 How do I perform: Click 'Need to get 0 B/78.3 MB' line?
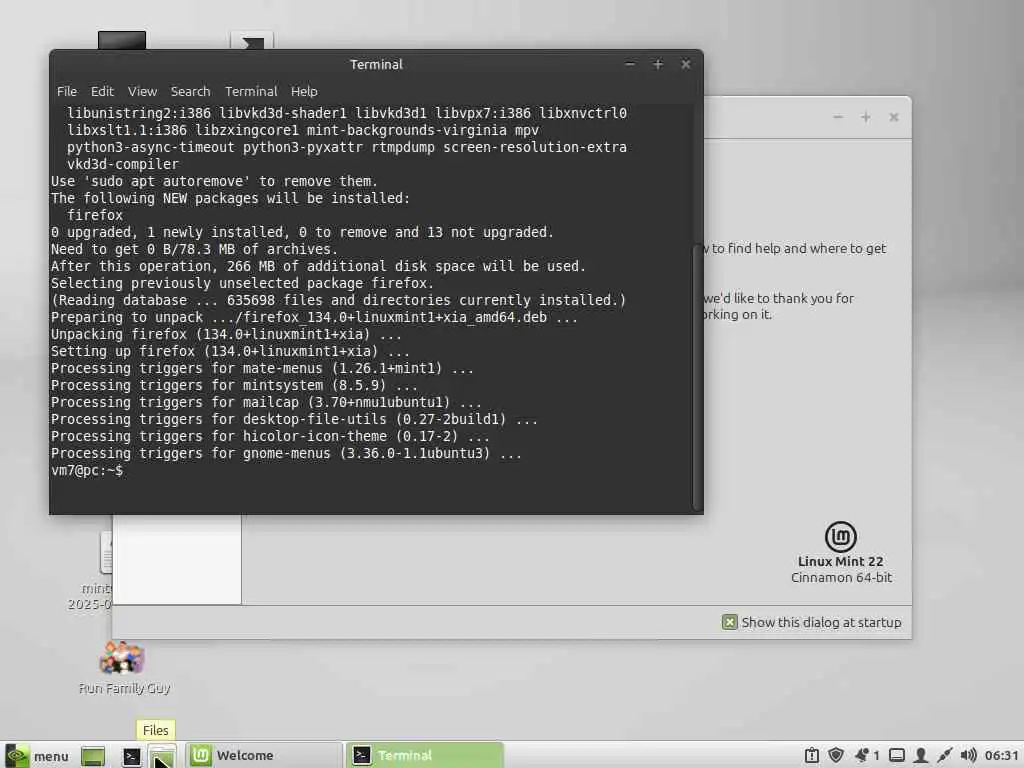[x=194, y=249]
